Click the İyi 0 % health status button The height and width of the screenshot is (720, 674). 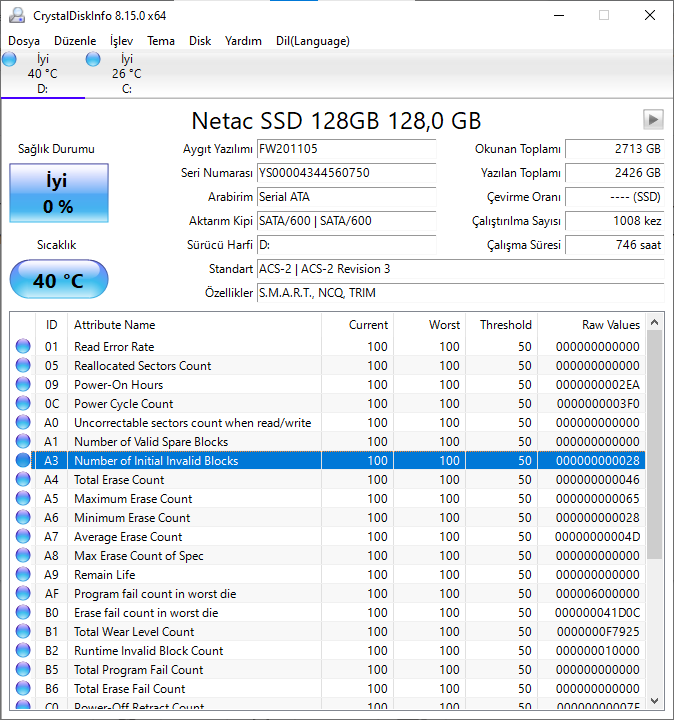tap(59, 193)
